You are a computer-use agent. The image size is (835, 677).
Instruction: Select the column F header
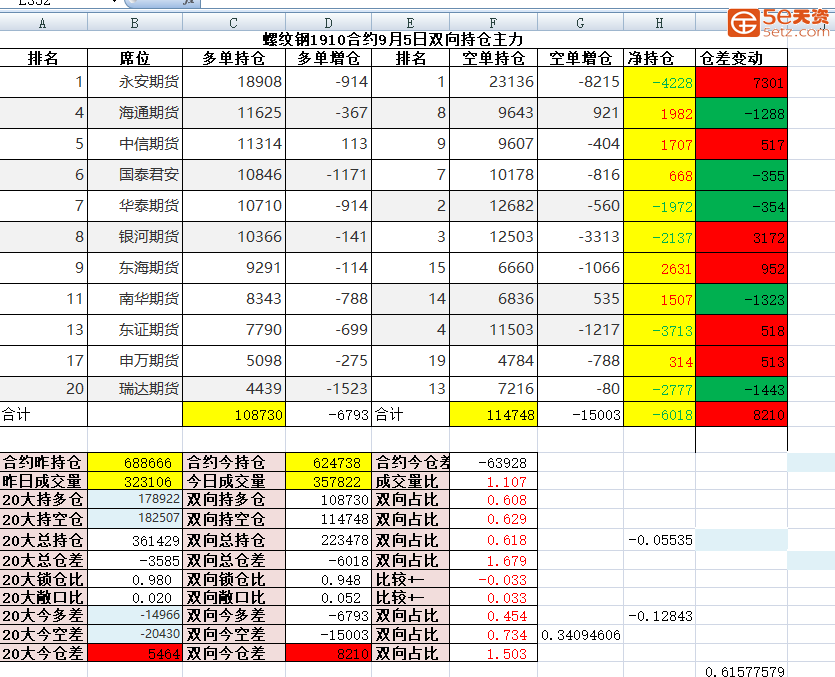493,22
